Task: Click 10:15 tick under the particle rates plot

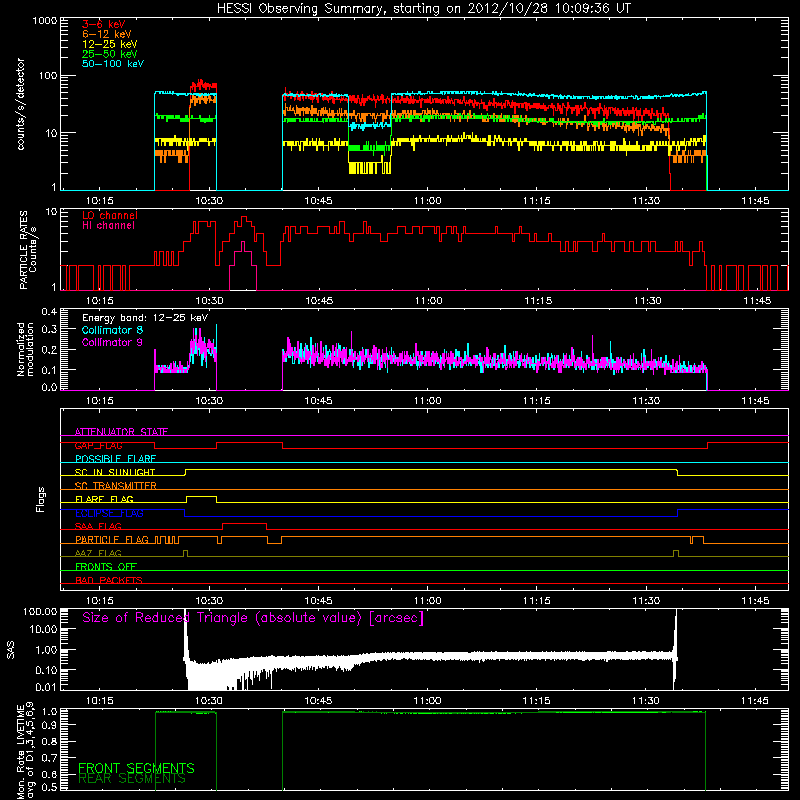Action: 99,301
